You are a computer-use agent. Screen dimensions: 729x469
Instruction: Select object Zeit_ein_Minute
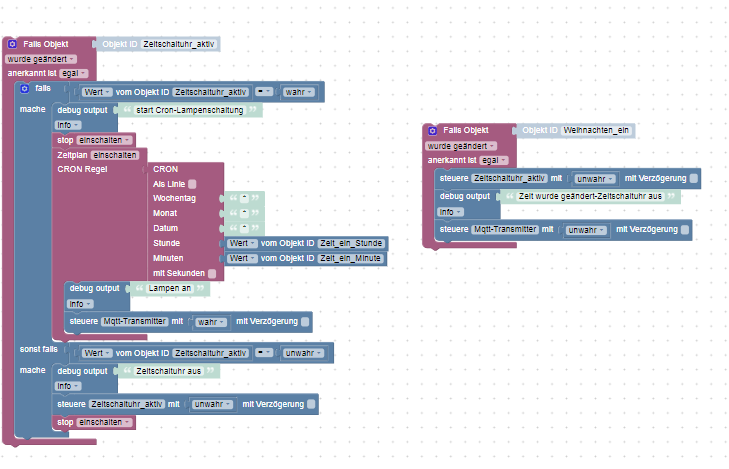pyautogui.click(x=351, y=258)
